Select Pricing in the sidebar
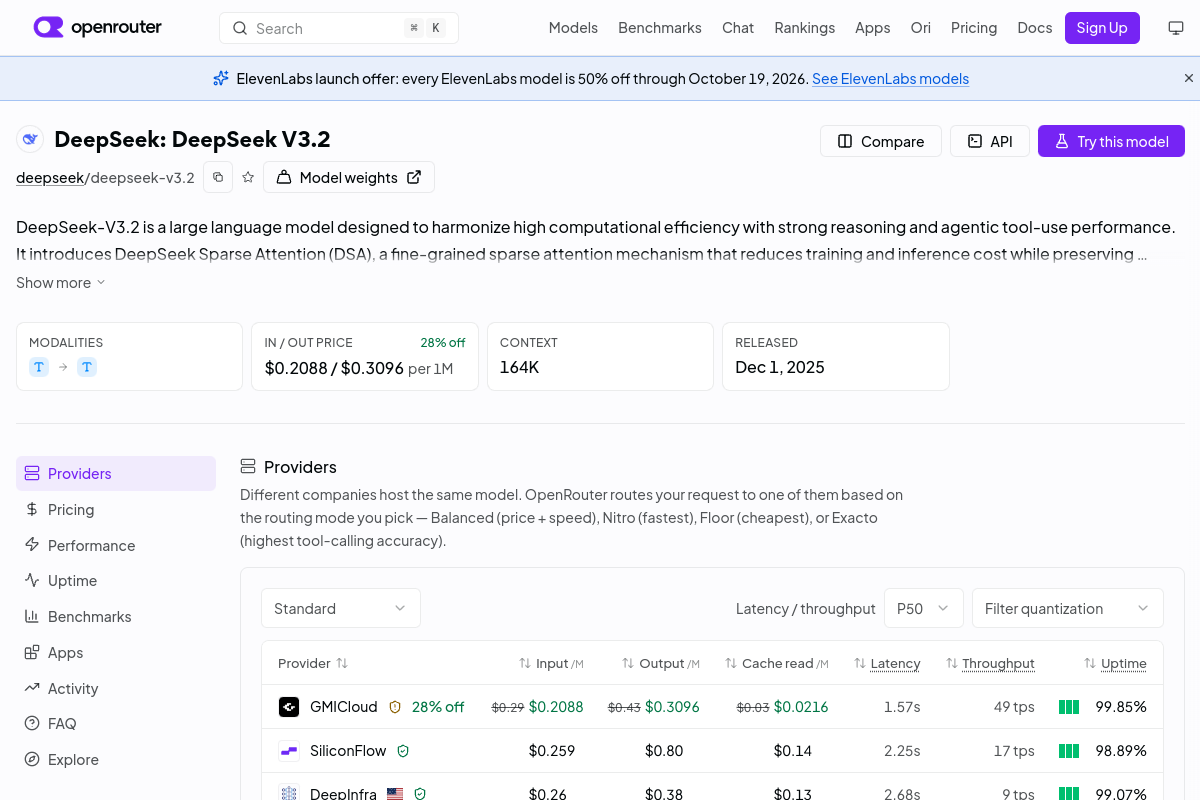 (116, 510)
